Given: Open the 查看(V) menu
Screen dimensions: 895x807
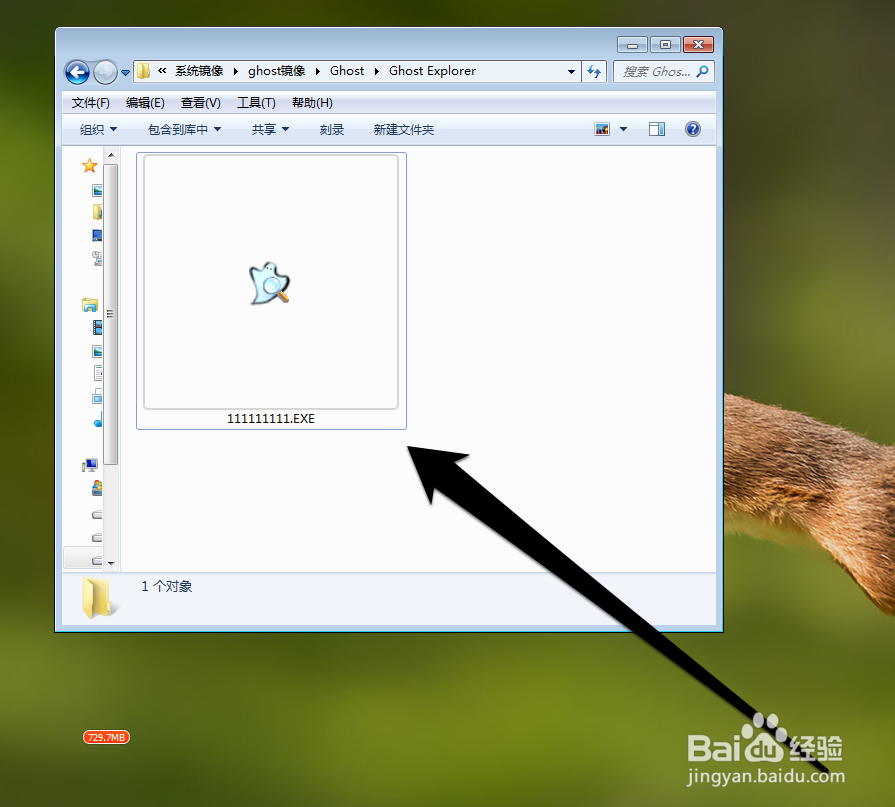Looking at the screenshot, I should [x=200, y=103].
